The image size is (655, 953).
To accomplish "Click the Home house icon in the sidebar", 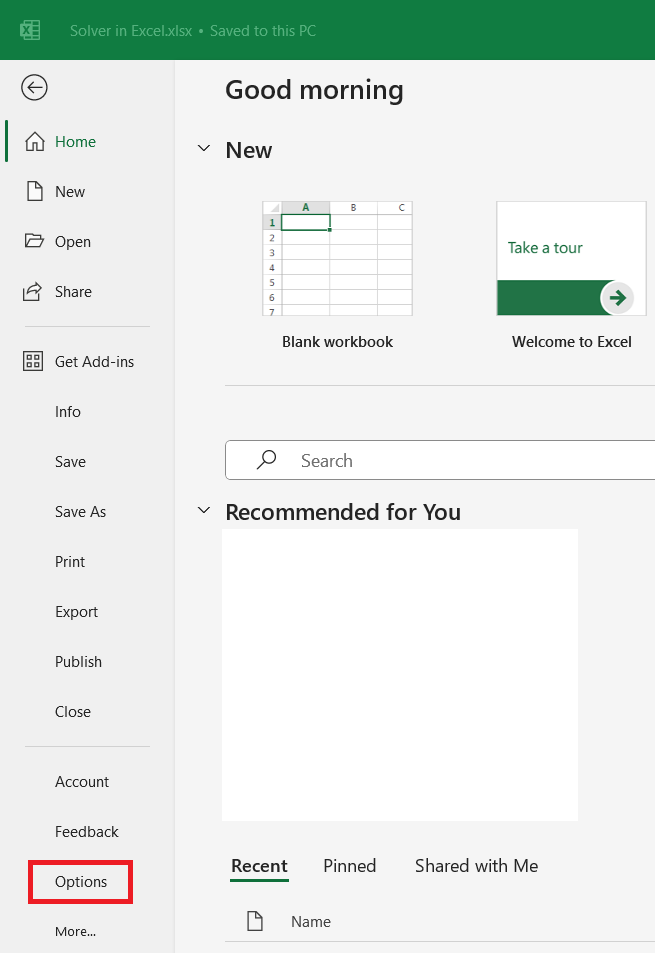I will click(35, 141).
